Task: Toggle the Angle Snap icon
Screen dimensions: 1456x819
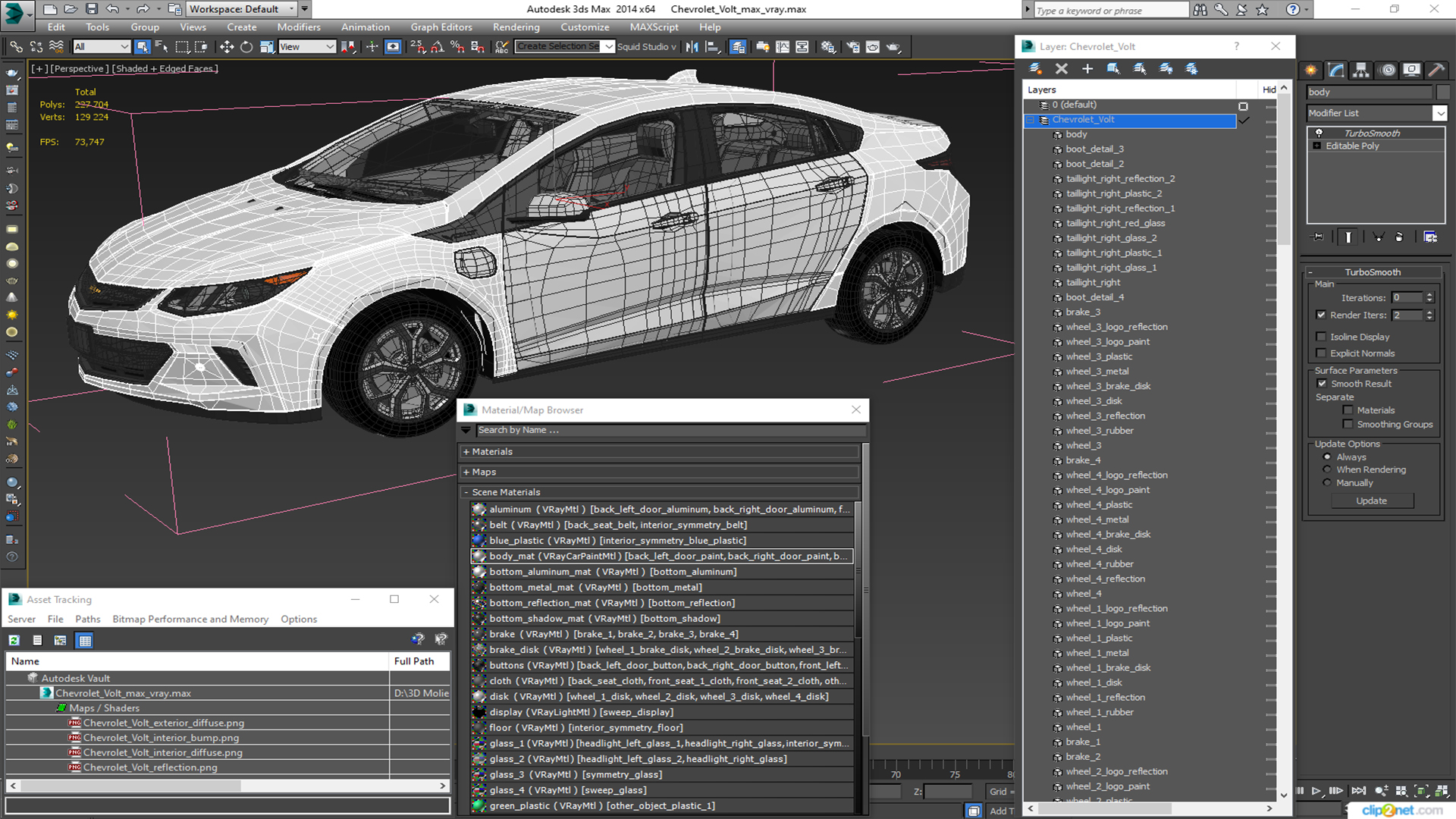Action: pos(438,47)
